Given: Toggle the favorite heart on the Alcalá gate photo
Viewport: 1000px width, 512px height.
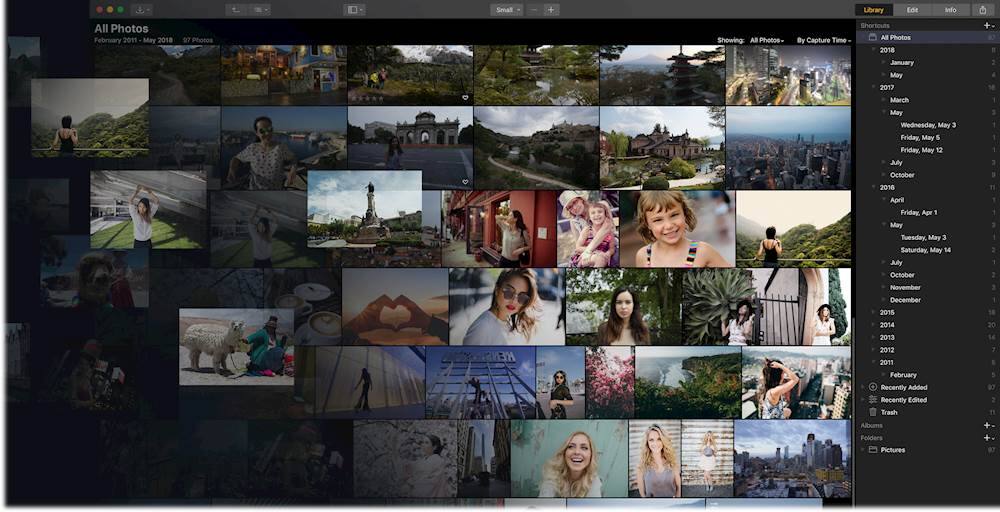Looking at the screenshot, I should [465, 182].
